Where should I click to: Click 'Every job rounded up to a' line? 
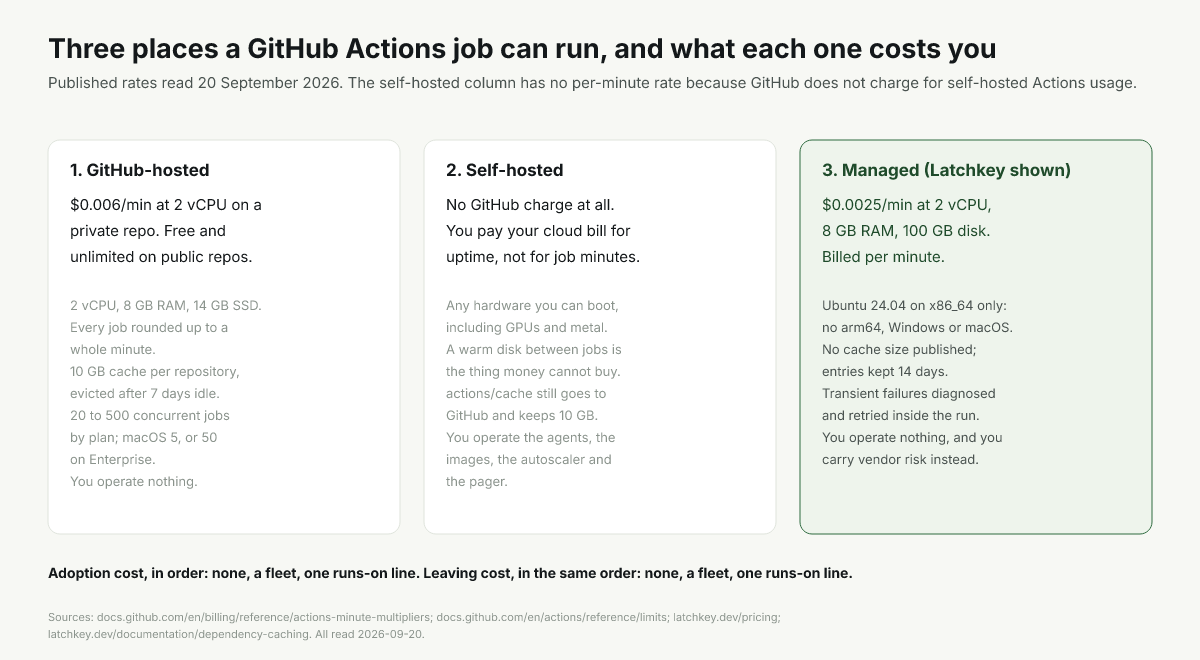pyautogui.click(x=149, y=327)
